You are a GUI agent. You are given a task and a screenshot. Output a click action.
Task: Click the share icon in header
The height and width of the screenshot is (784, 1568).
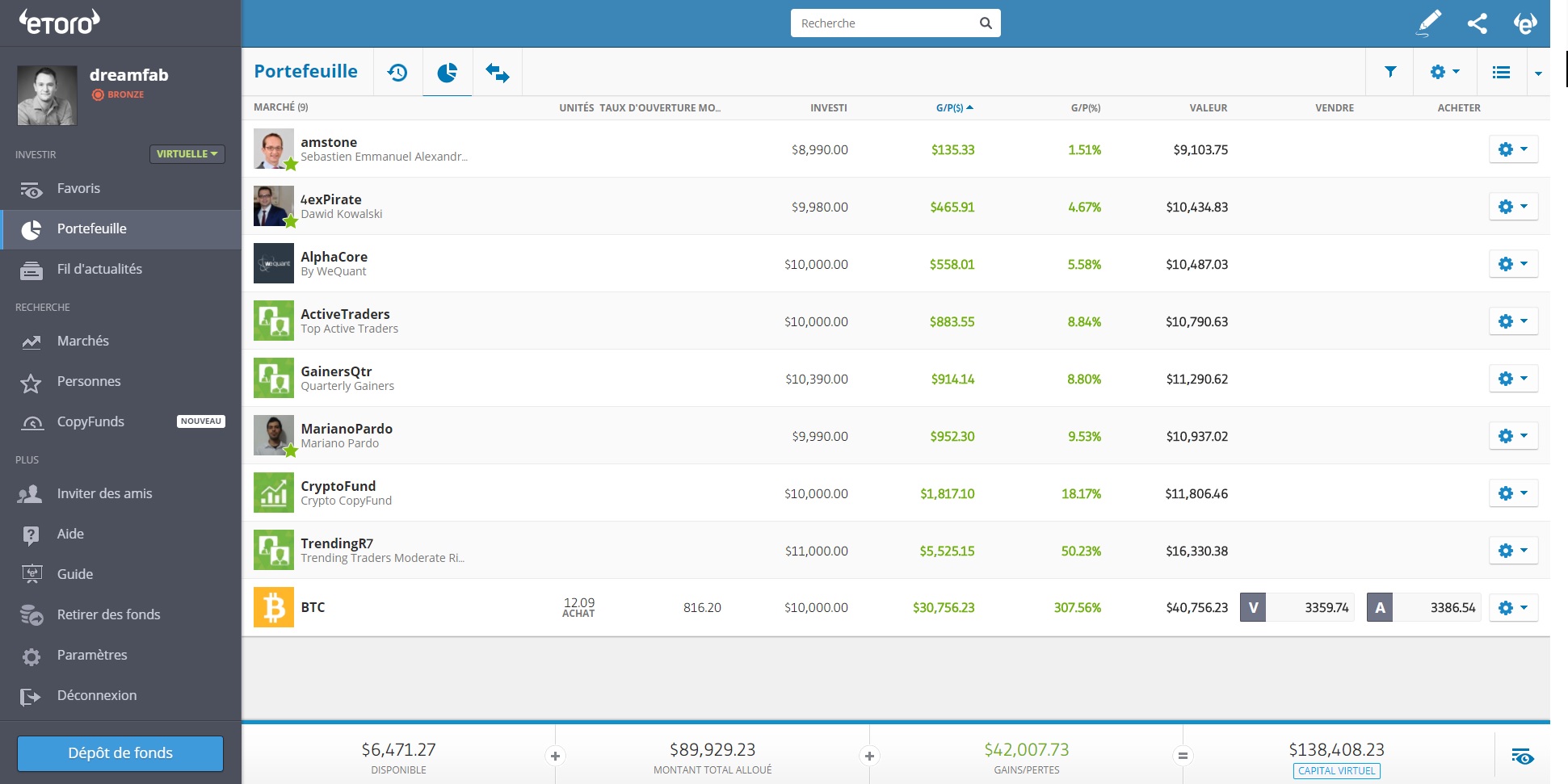coord(1478,23)
